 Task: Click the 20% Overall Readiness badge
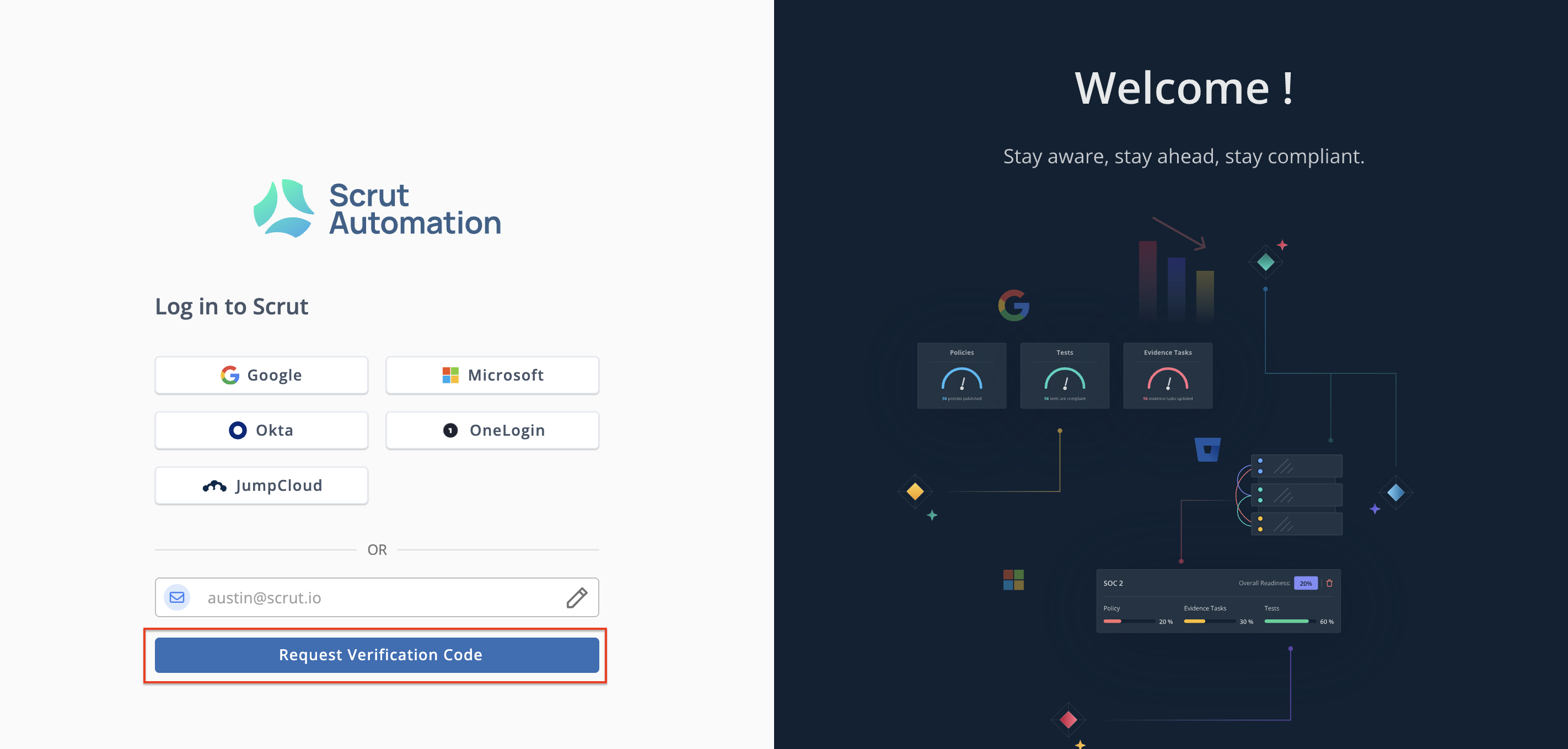(x=1306, y=583)
